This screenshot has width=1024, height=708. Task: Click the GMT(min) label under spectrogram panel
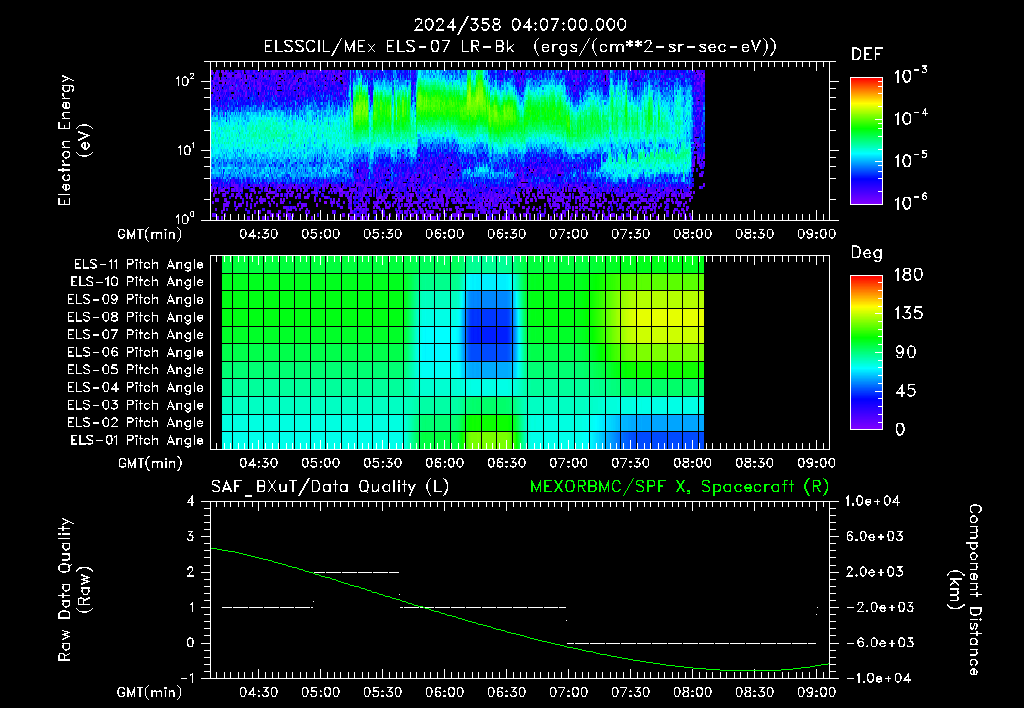(150, 234)
